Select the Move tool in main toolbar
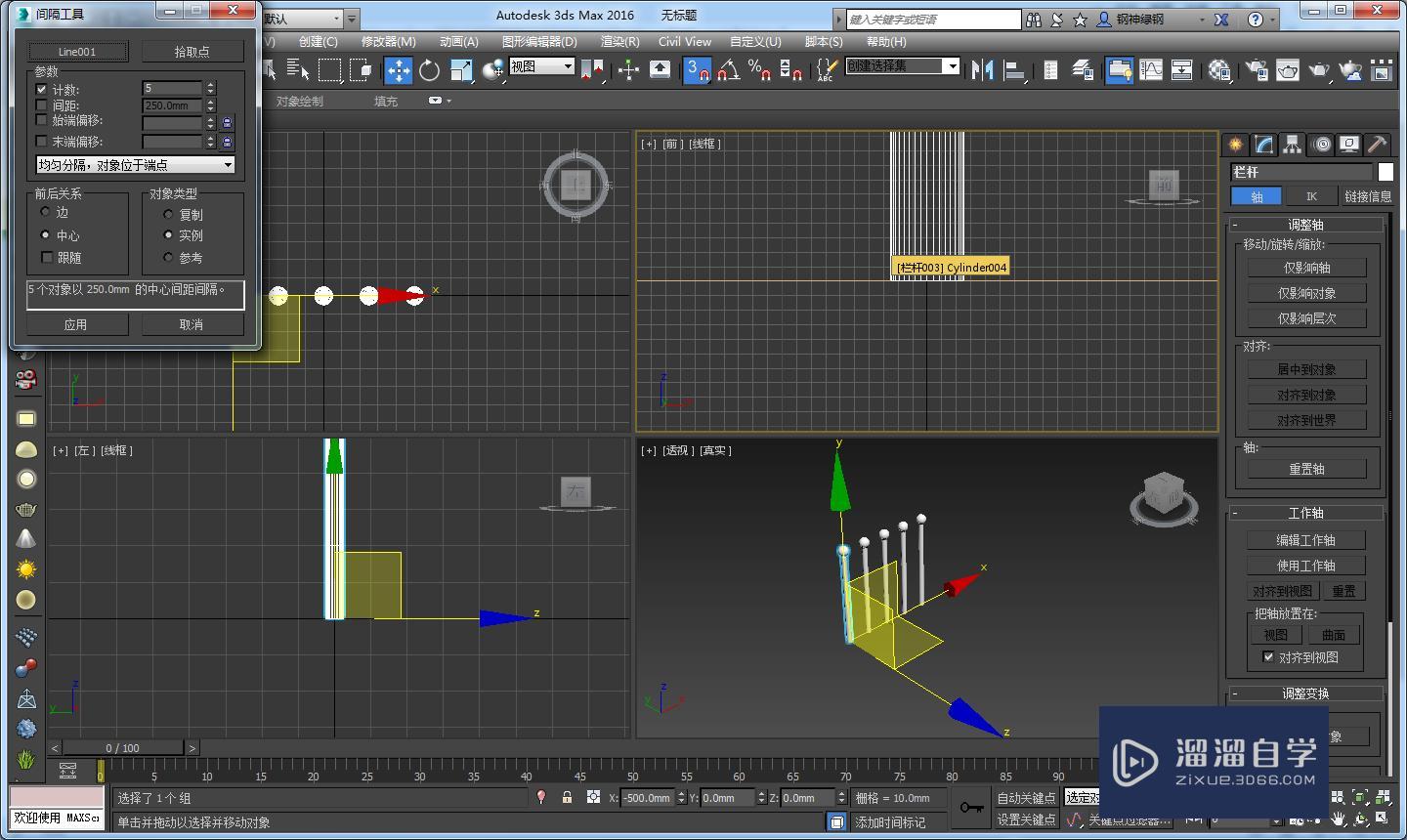 (x=398, y=69)
